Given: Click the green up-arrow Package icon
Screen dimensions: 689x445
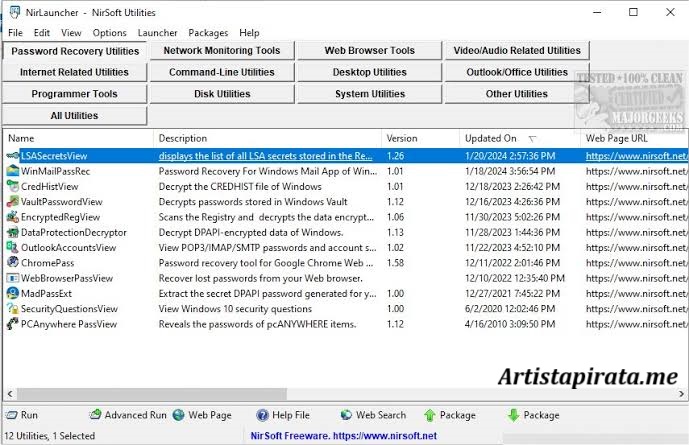Looking at the screenshot, I should pos(430,415).
